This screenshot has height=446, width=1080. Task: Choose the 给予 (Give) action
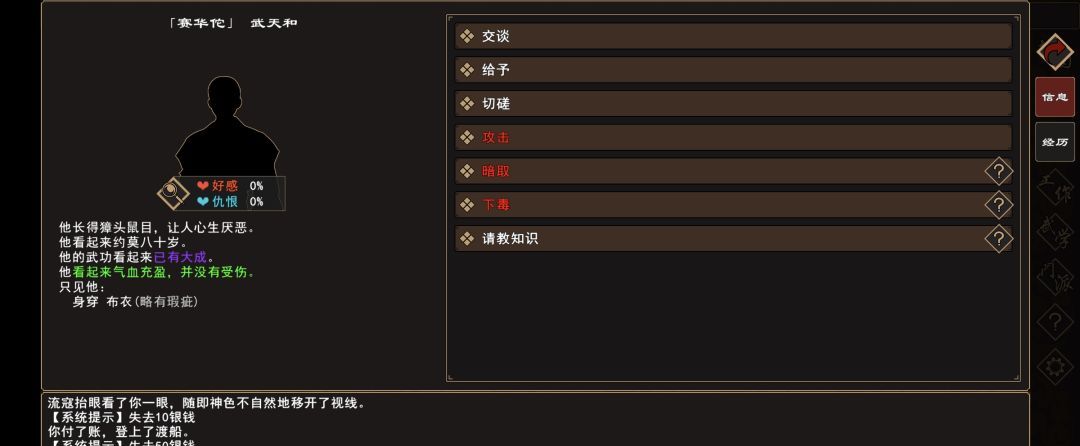pyautogui.click(x=732, y=70)
